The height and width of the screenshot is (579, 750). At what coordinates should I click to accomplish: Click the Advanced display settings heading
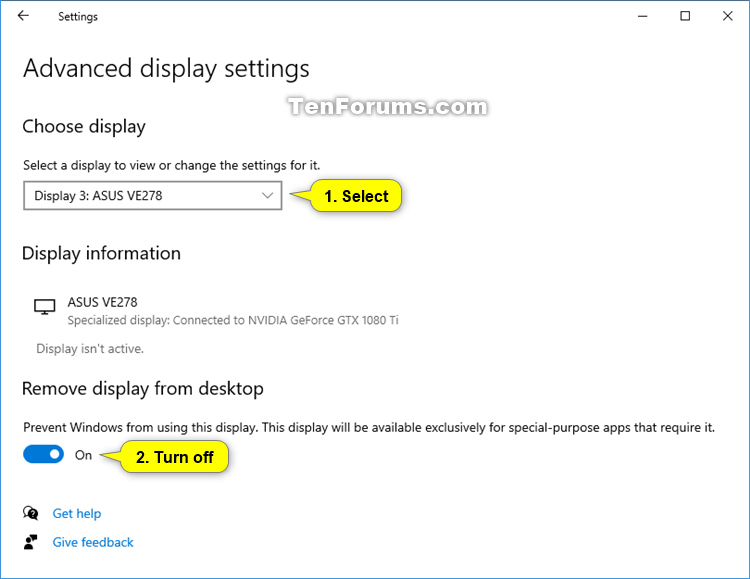click(x=166, y=69)
